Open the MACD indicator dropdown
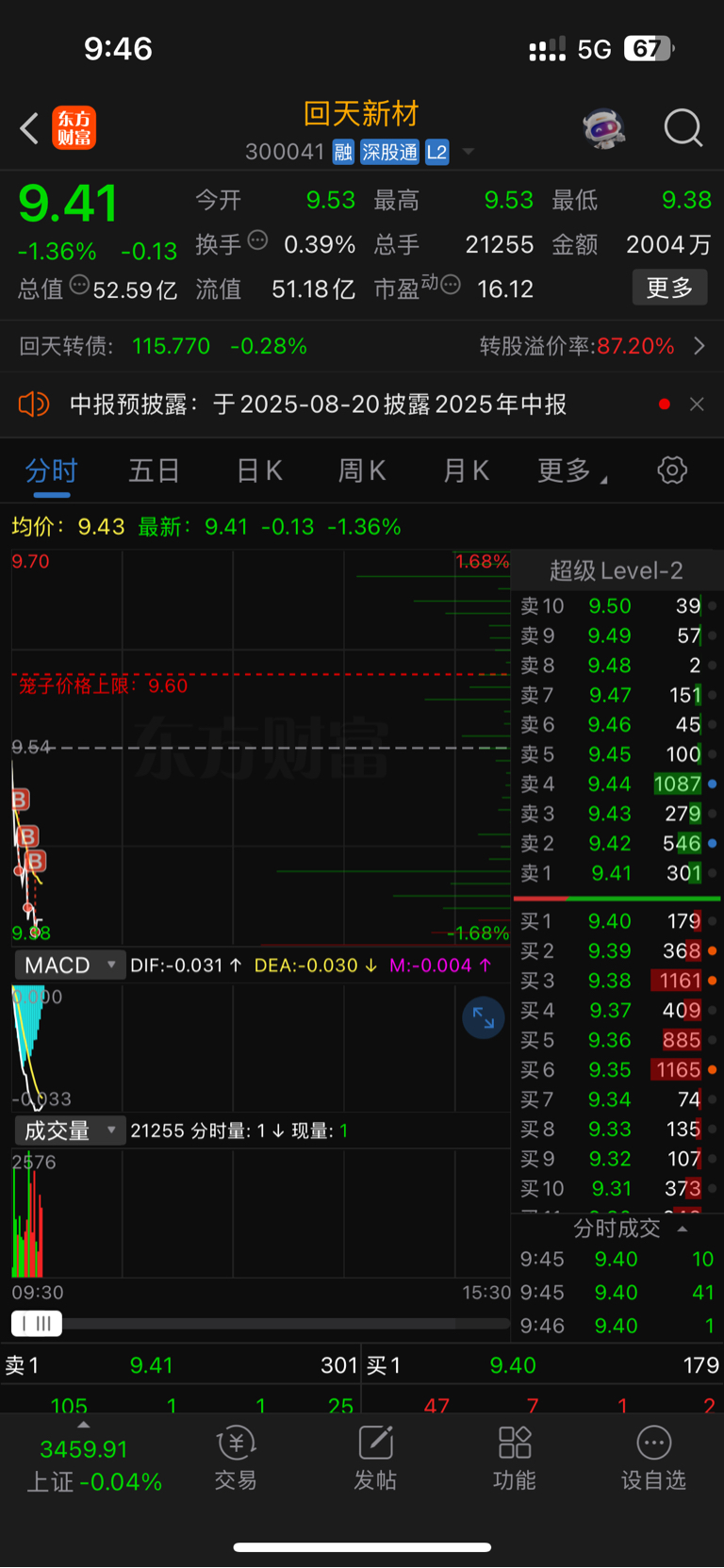 (70, 966)
